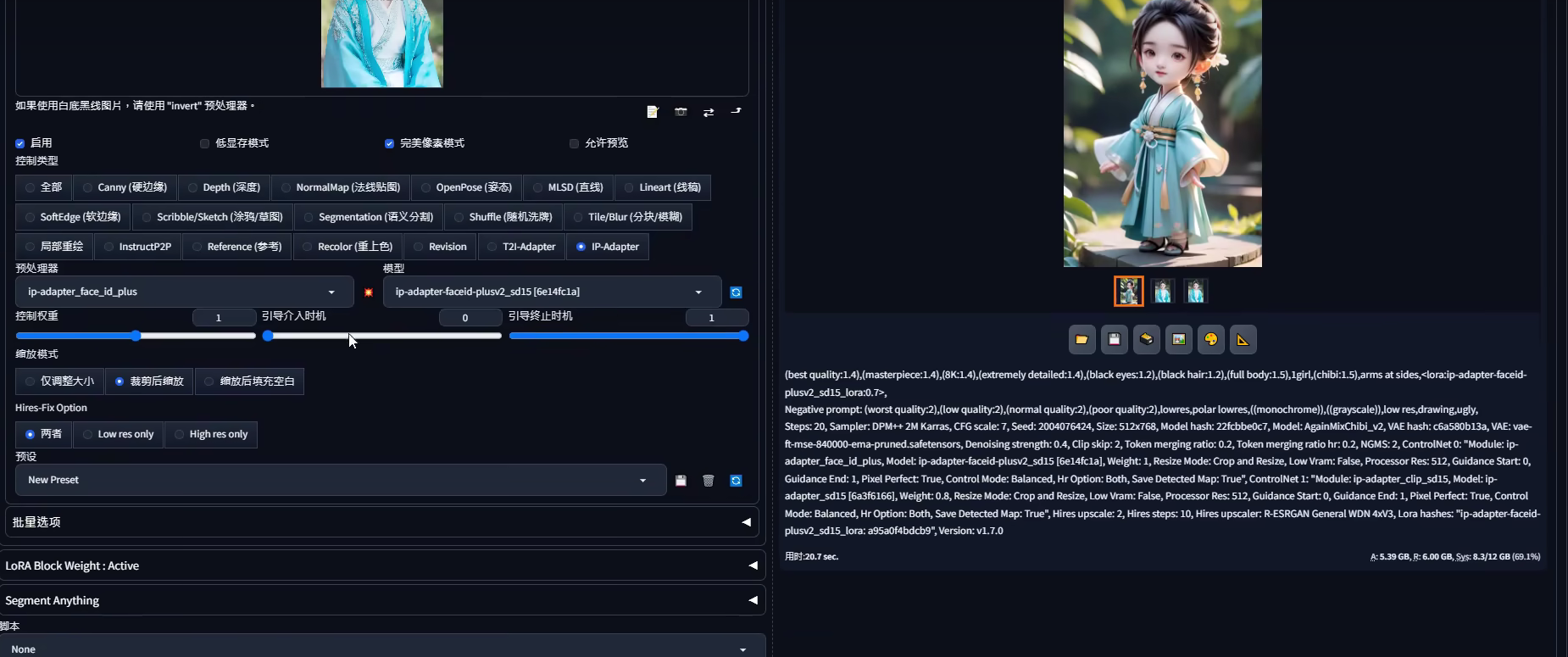The image size is (1568, 657).
Task: Select Low res only option
Action: (118, 434)
